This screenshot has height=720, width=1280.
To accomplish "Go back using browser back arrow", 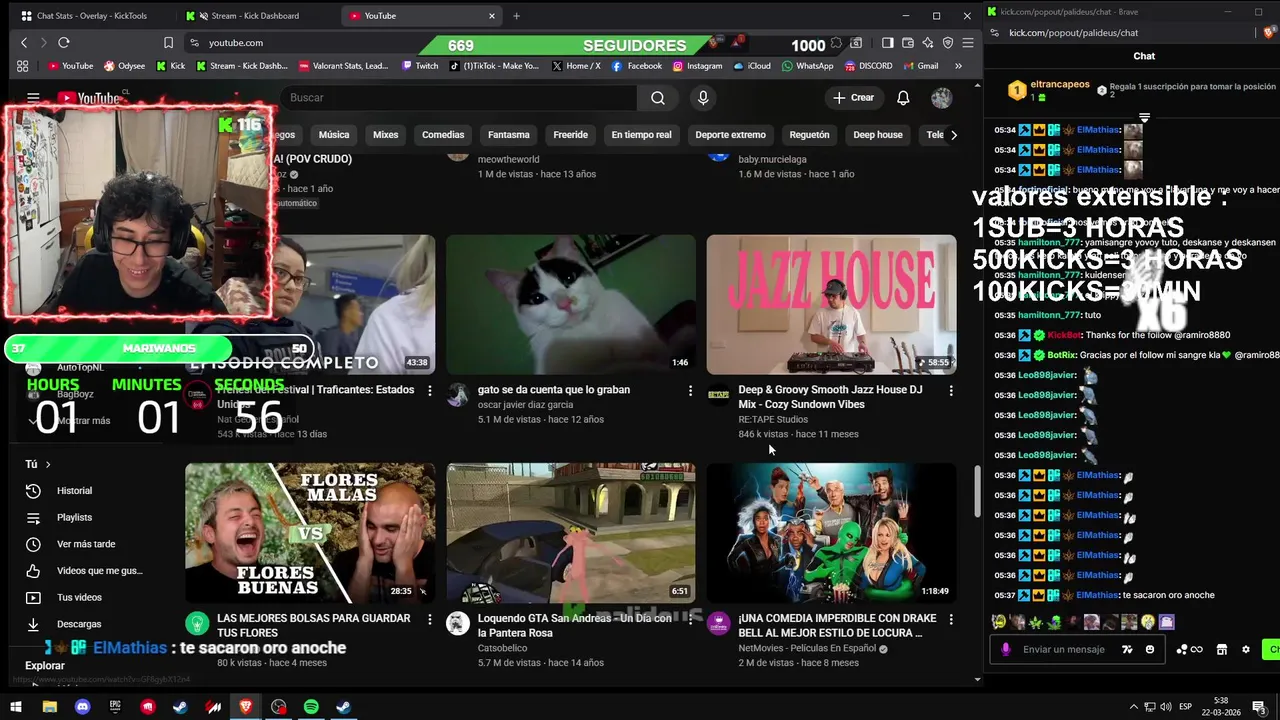I will pyautogui.click(x=25, y=43).
